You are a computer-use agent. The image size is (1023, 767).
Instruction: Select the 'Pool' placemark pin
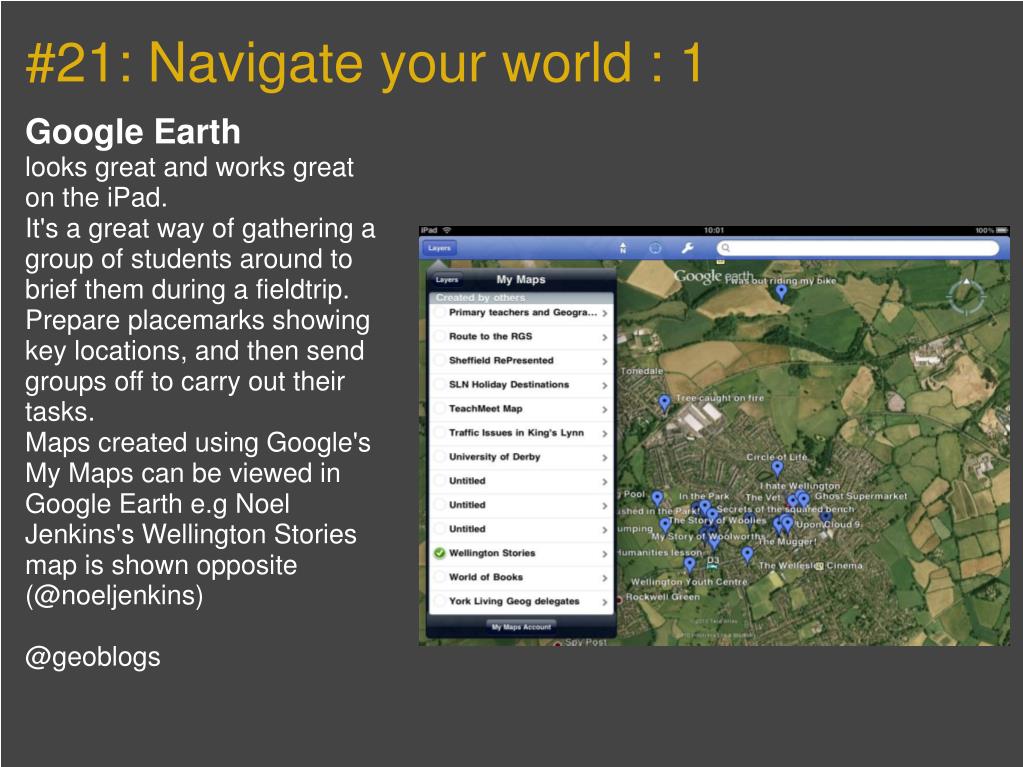click(657, 500)
